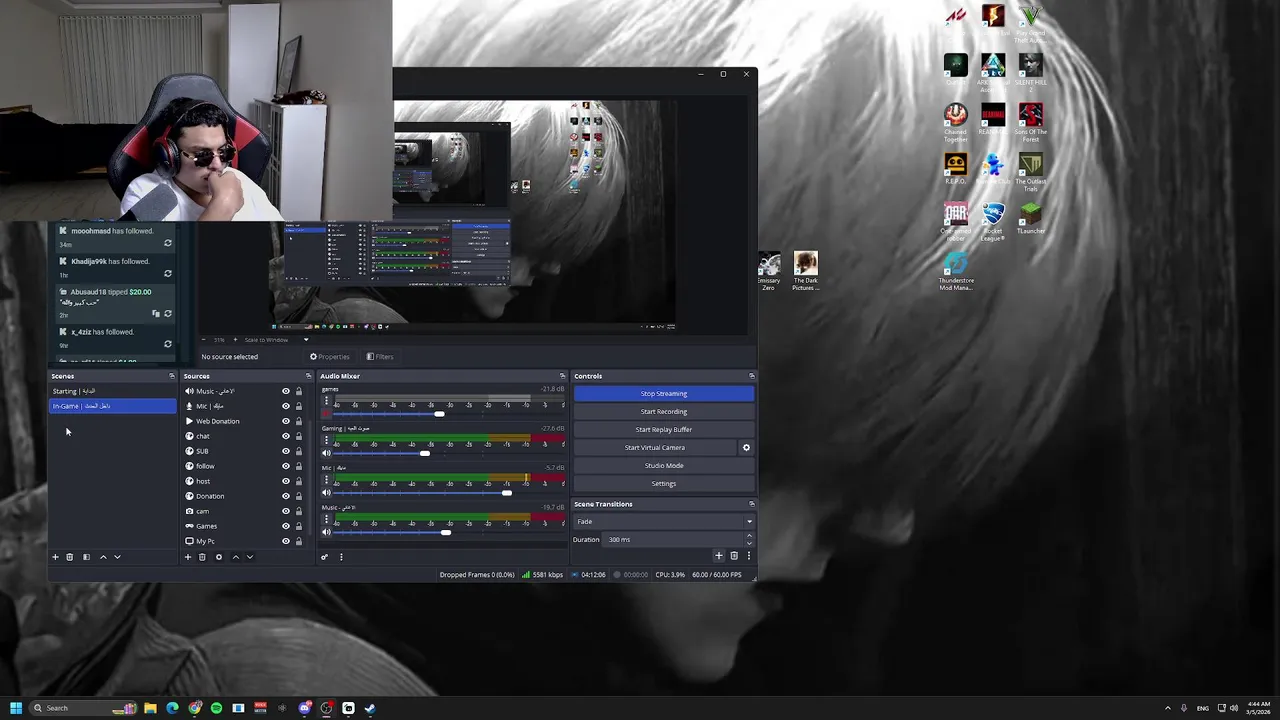Open Discord from the taskbar
The height and width of the screenshot is (720, 1280).
coord(305,708)
